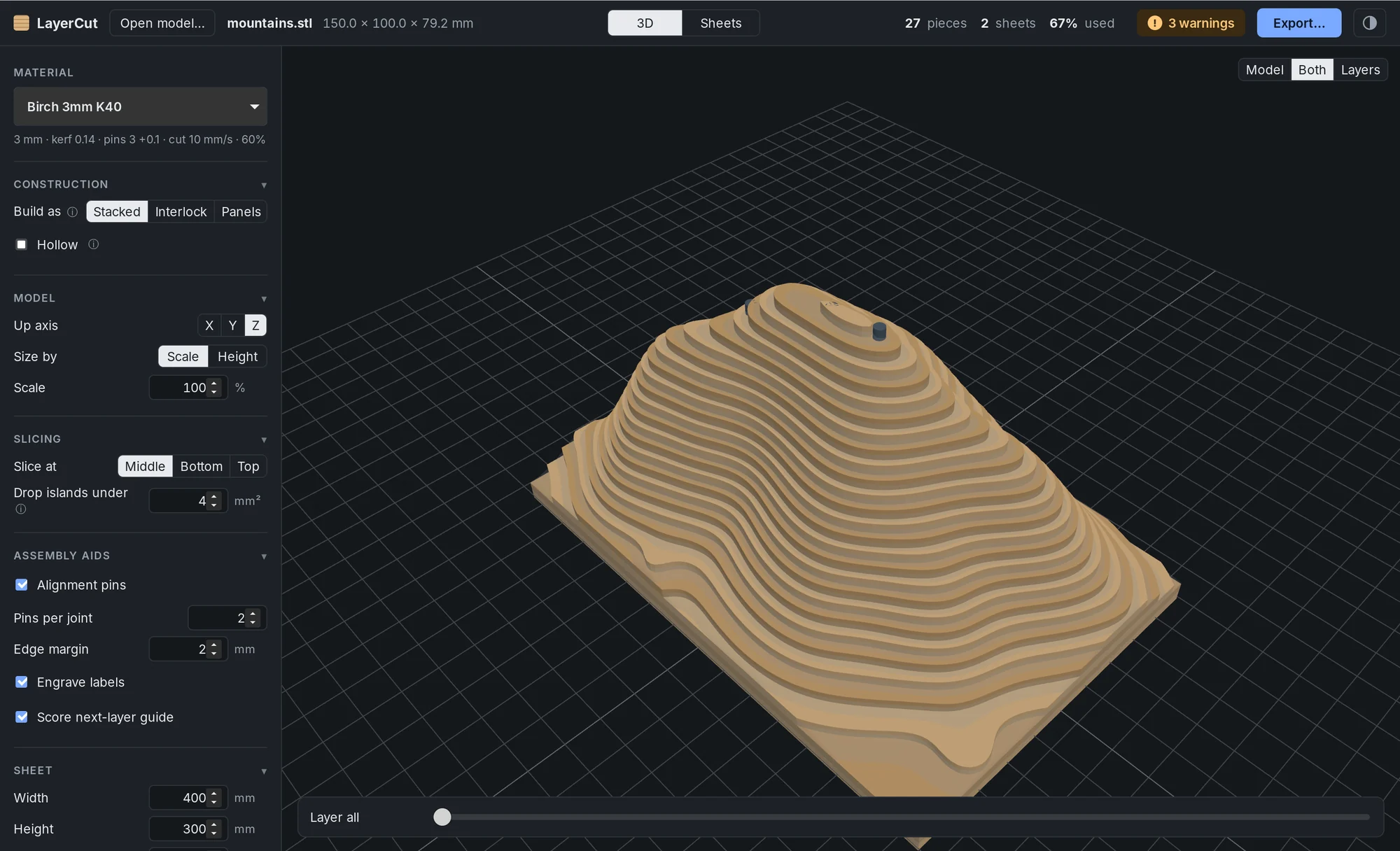Viewport: 1400px width, 851px height.
Task: Slice at Bottom option
Action: coord(201,467)
